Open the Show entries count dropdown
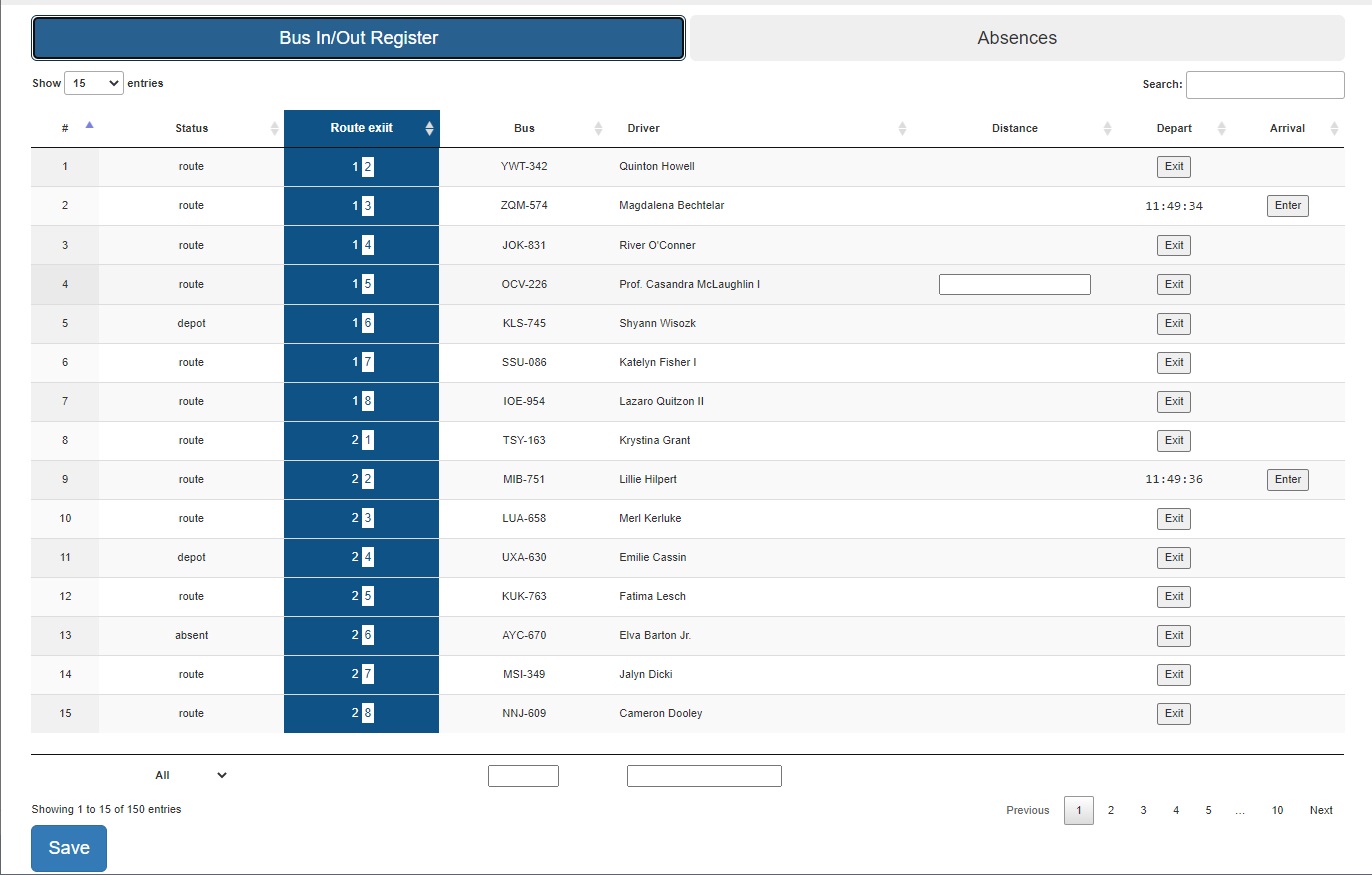The height and width of the screenshot is (875, 1372). (x=94, y=83)
